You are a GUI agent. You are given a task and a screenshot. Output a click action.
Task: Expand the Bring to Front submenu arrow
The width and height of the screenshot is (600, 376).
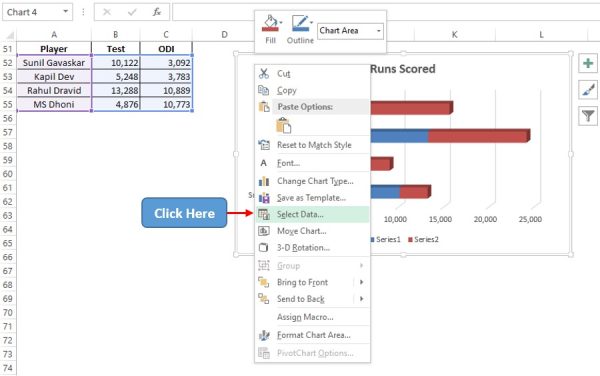(362, 282)
